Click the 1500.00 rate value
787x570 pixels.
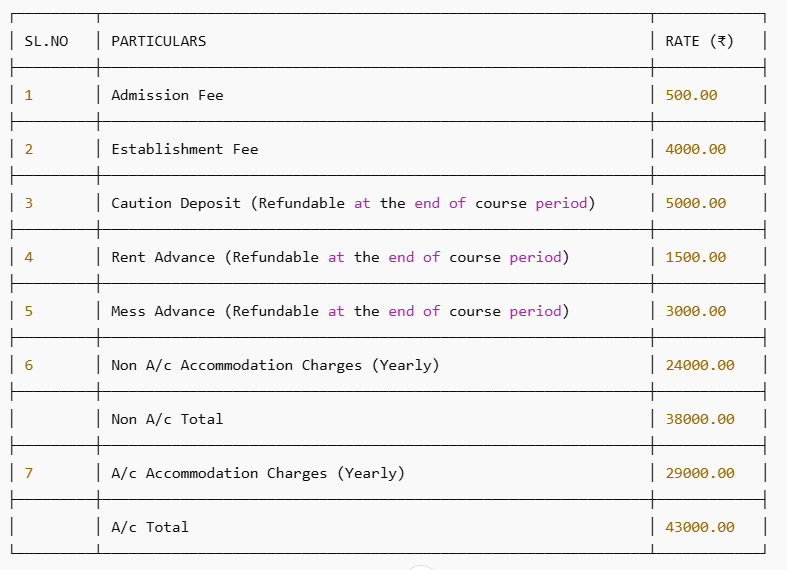695,257
